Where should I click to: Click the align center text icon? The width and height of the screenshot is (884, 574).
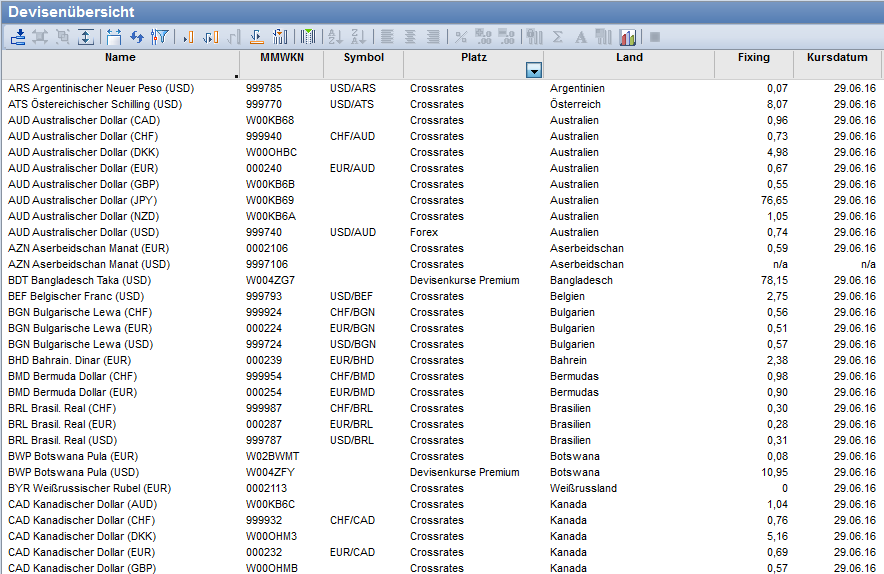(410, 37)
